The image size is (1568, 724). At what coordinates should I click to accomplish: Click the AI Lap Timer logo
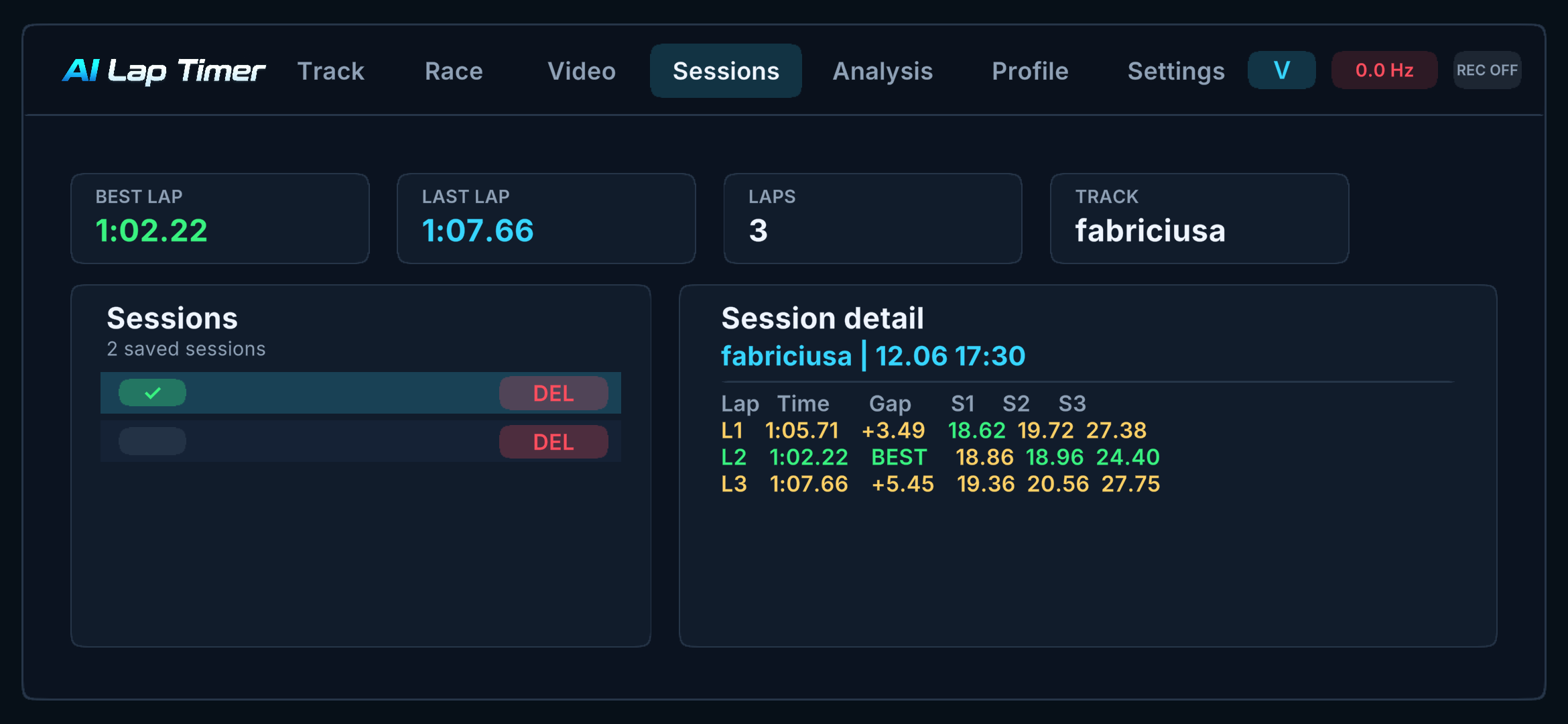coord(164,70)
